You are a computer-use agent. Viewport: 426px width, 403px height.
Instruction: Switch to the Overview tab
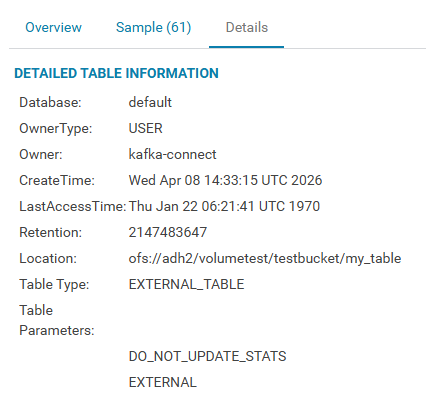pyautogui.click(x=53, y=27)
